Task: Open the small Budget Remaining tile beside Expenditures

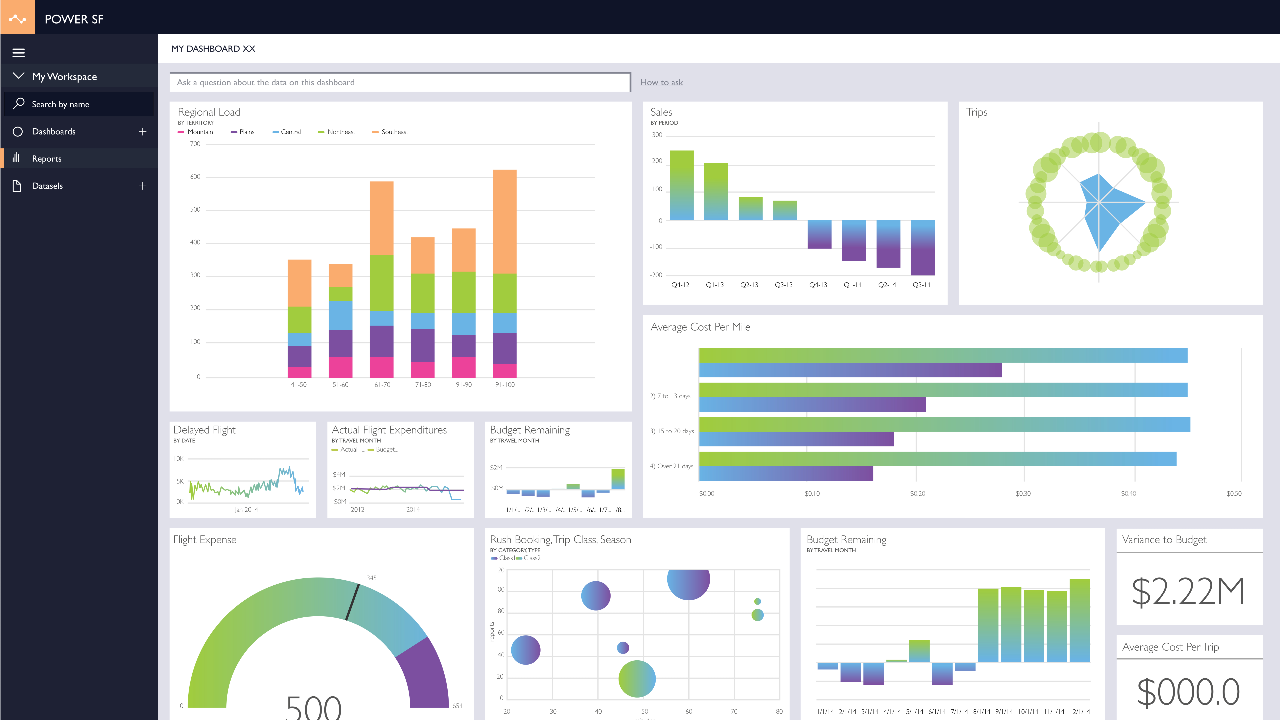Action: pyautogui.click(x=558, y=469)
